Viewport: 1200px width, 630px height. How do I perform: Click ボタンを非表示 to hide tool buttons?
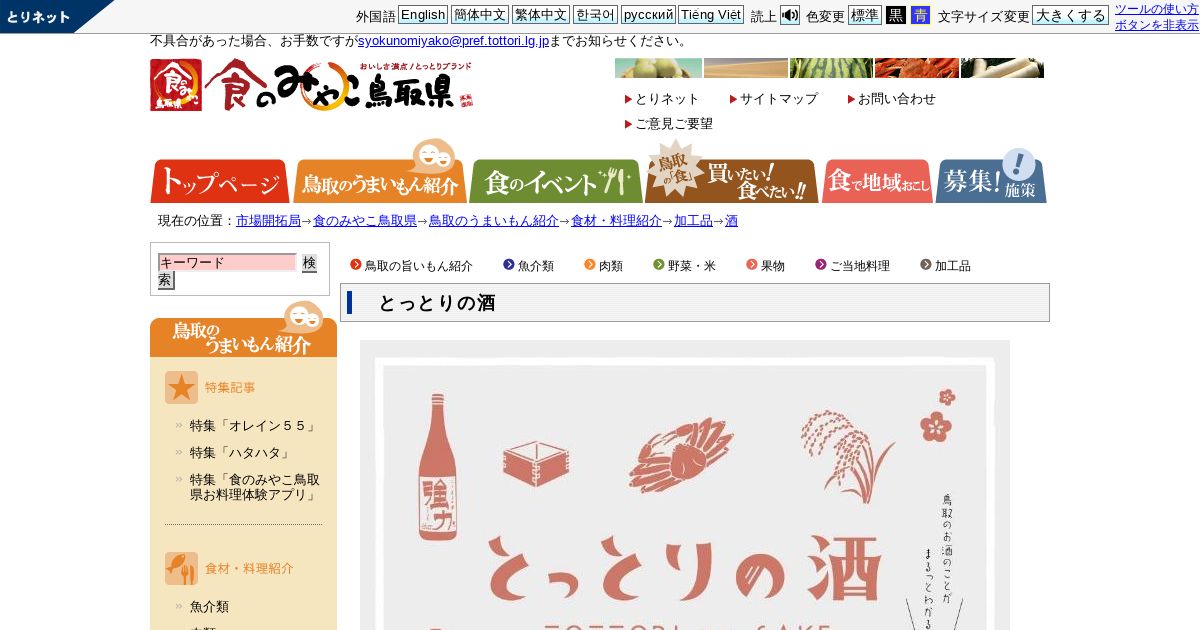(1157, 25)
